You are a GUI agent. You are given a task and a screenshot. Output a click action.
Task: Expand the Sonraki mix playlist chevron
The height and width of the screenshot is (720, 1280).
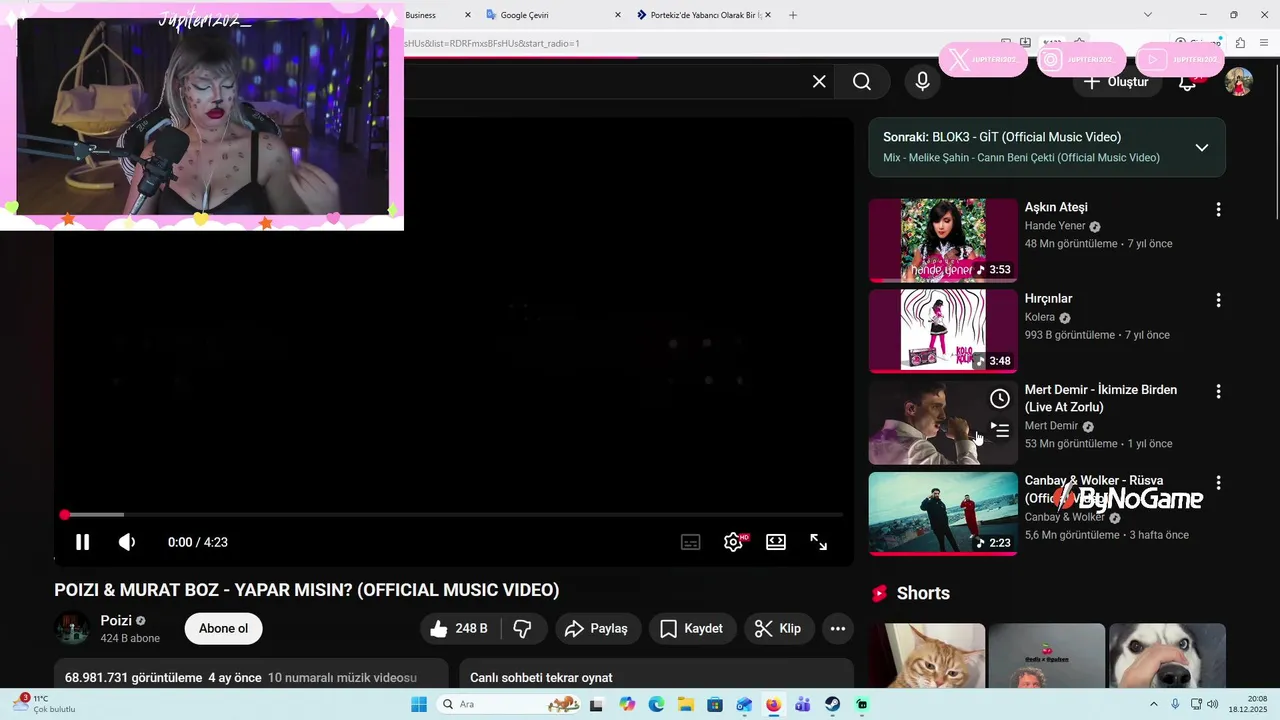point(1202,147)
